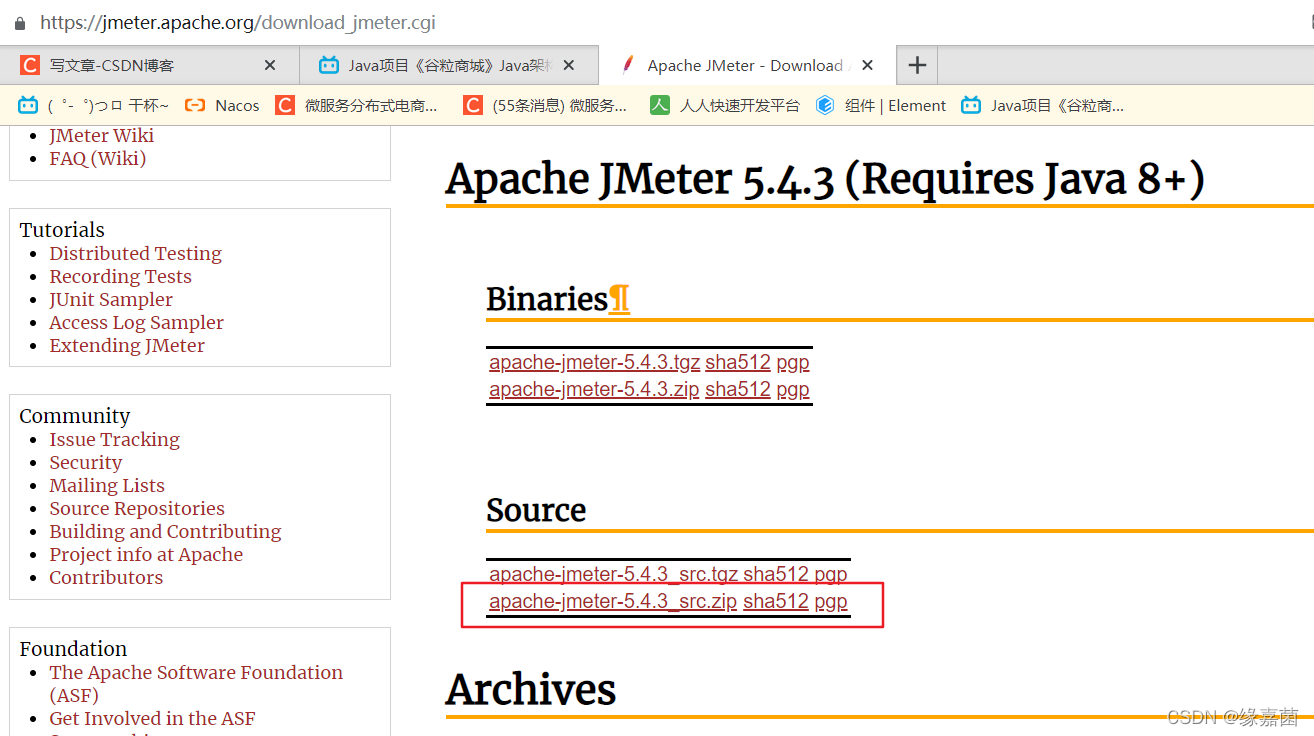Image resolution: width=1314 pixels, height=736 pixels.
Task: Open the (55条消息) 微服务 bookmark
Action: coord(545,105)
